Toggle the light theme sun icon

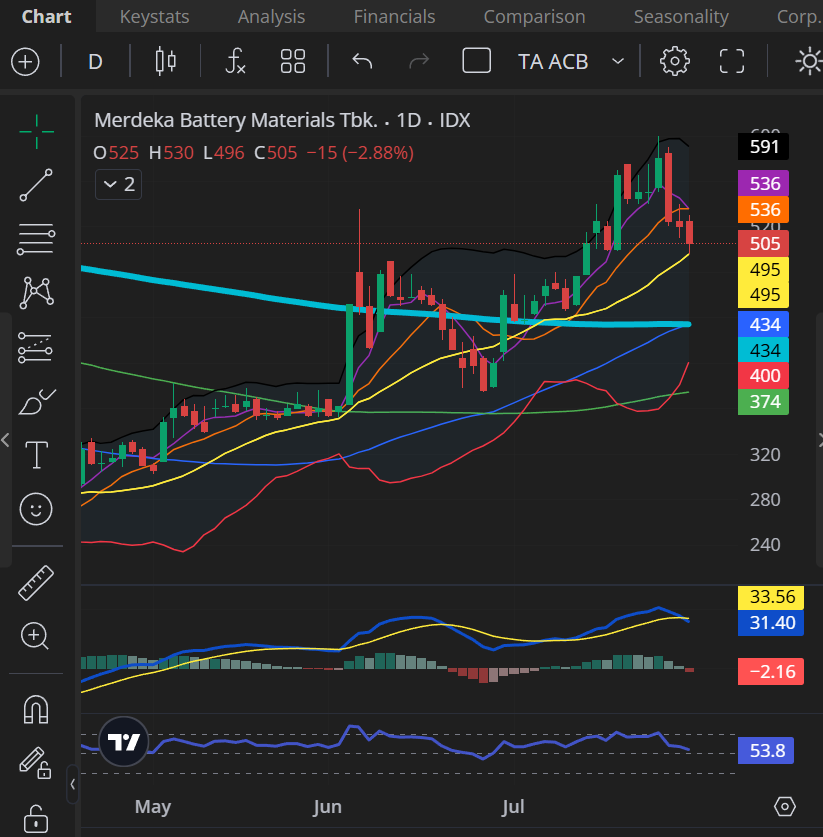[809, 61]
